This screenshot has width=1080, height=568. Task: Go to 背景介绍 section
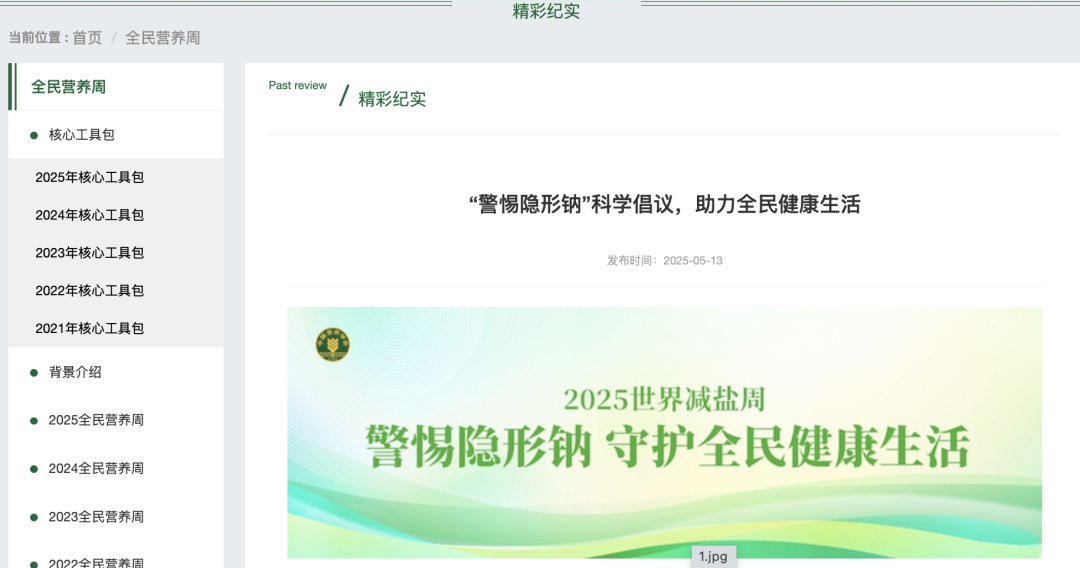75,372
